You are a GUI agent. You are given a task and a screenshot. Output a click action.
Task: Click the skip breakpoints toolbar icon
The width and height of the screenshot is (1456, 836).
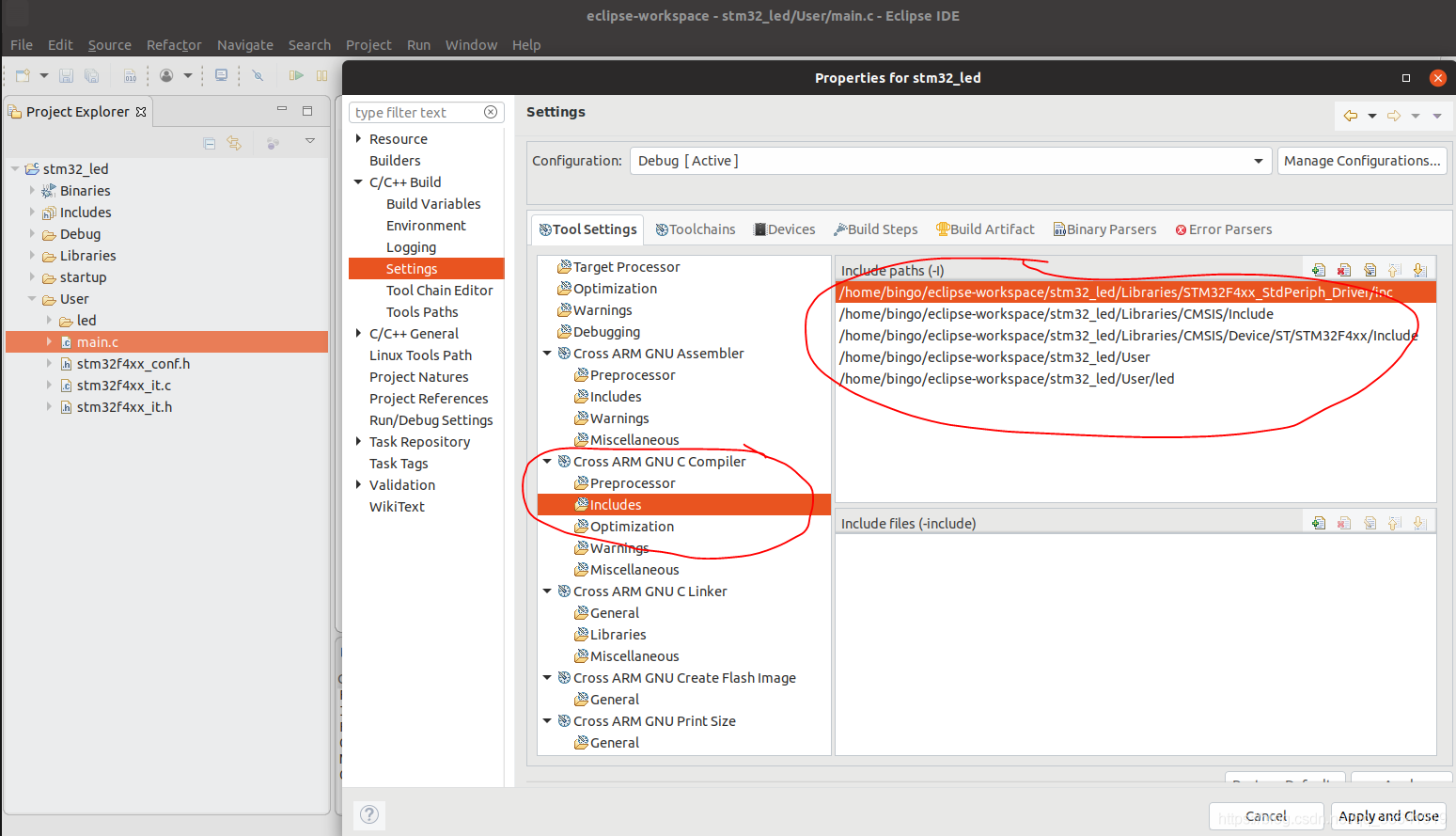click(257, 75)
